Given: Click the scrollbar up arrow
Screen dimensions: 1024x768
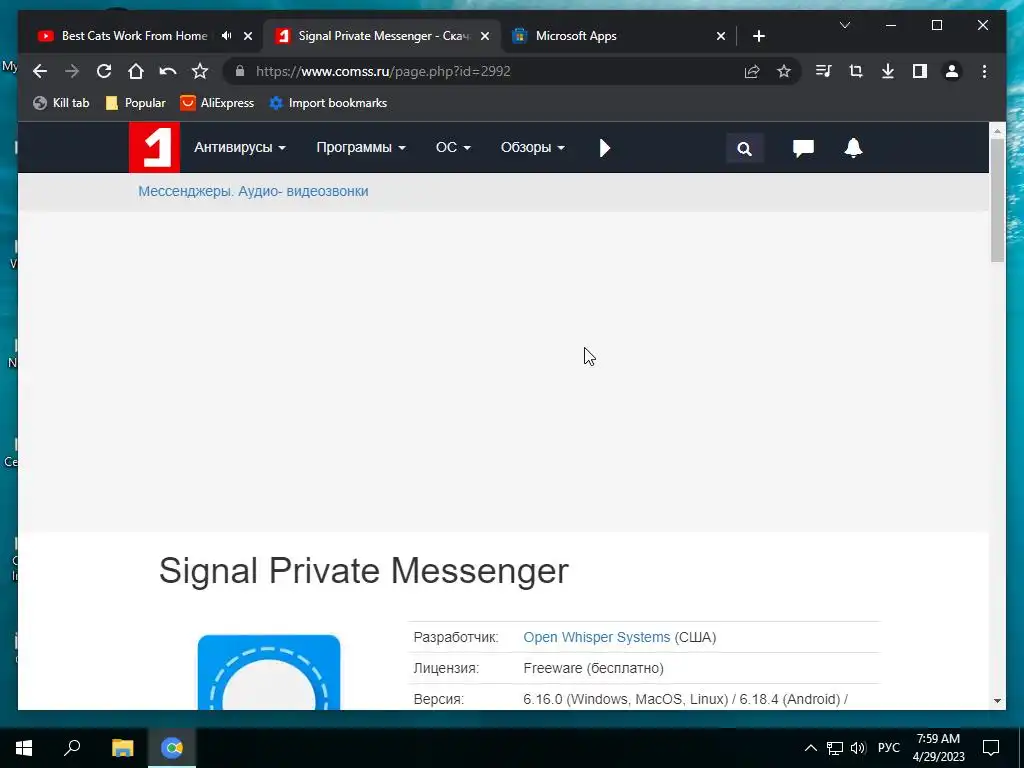Looking at the screenshot, I should tap(997, 131).
